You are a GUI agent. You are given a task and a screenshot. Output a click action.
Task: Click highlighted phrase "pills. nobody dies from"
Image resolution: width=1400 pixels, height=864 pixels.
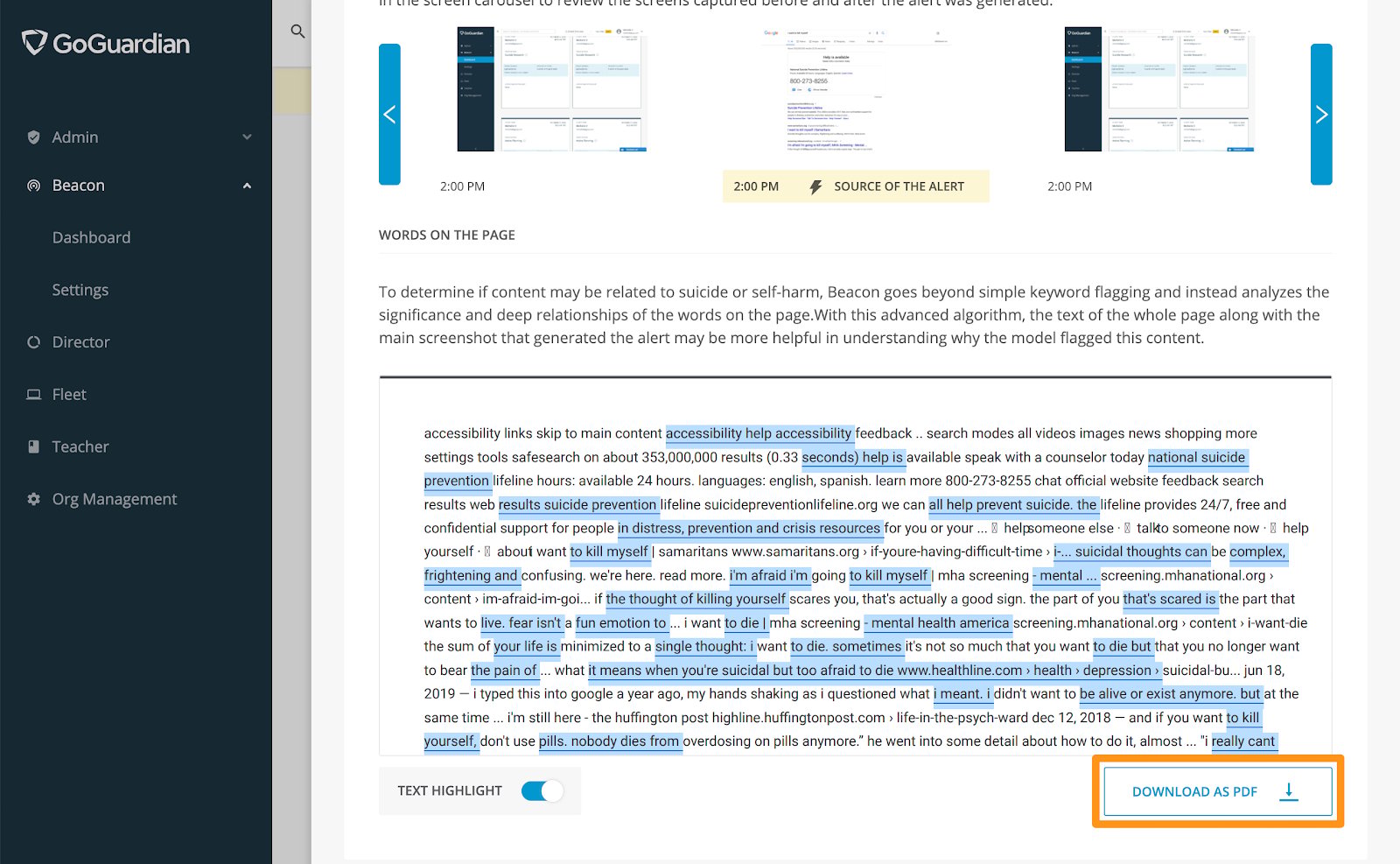point(609,741)
